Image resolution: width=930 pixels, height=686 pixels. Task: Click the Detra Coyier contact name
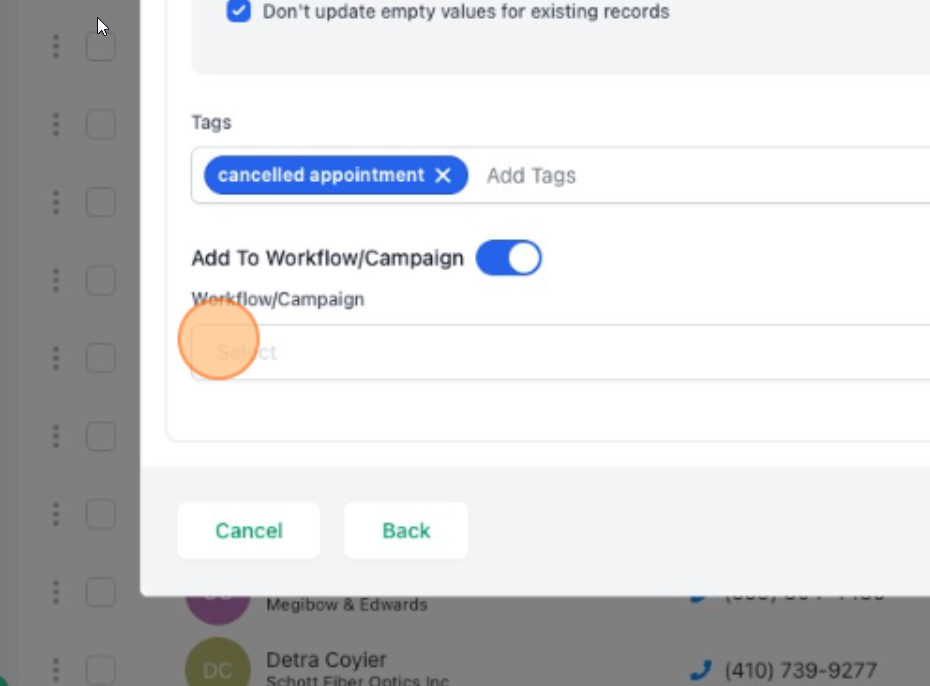pos(326,660)
